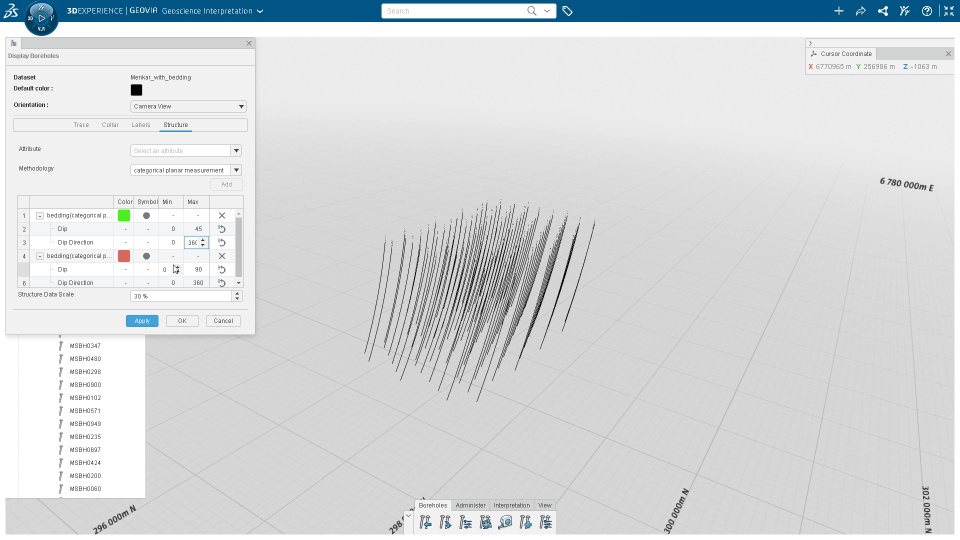This screenshot has width=960, height=540.
Task: Expand the Cursor Coordinate panel chevron
Action: coord(810,43)
